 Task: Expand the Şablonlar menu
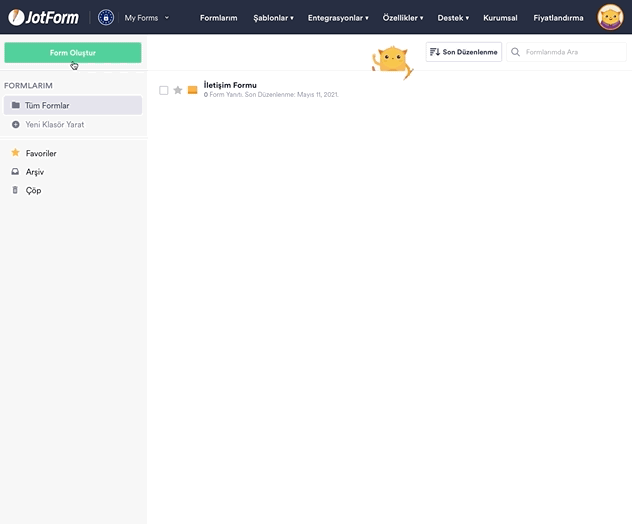tap(273, 18)
